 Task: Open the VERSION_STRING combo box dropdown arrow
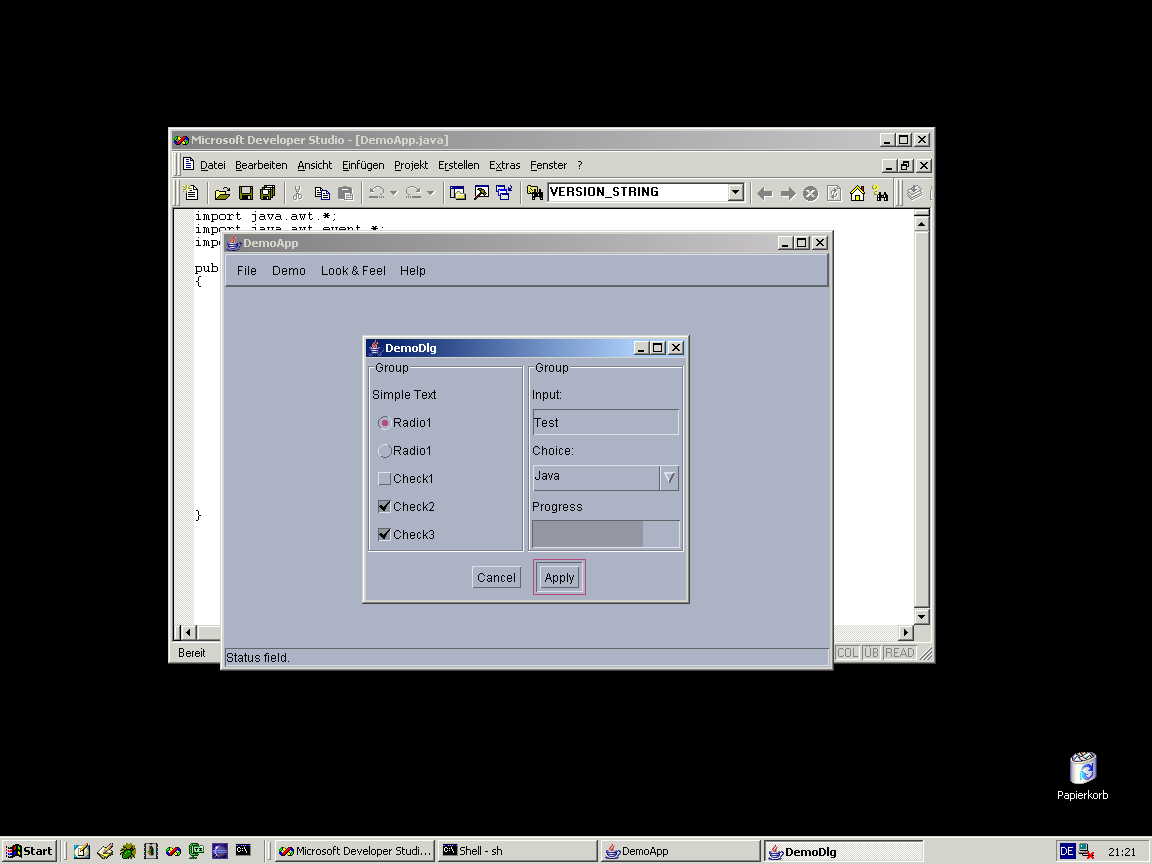point(736,193)
